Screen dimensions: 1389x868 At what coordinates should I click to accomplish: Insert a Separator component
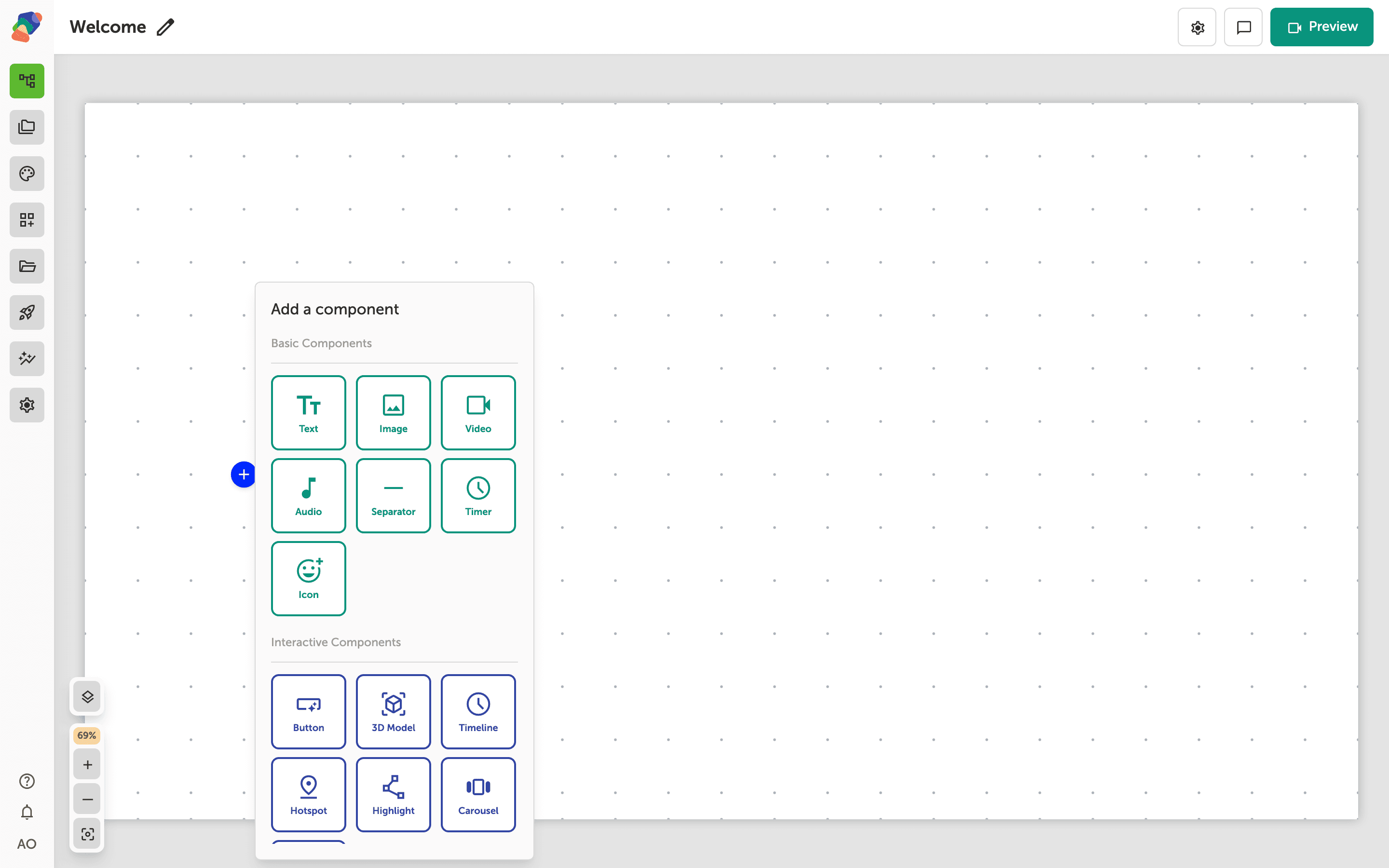click(393, 495)
